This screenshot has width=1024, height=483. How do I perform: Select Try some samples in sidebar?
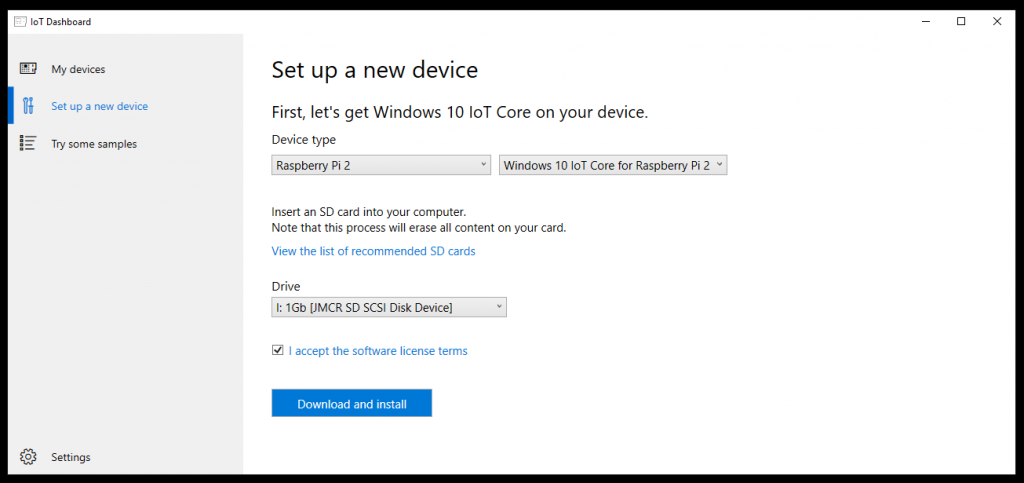[94, 144]
